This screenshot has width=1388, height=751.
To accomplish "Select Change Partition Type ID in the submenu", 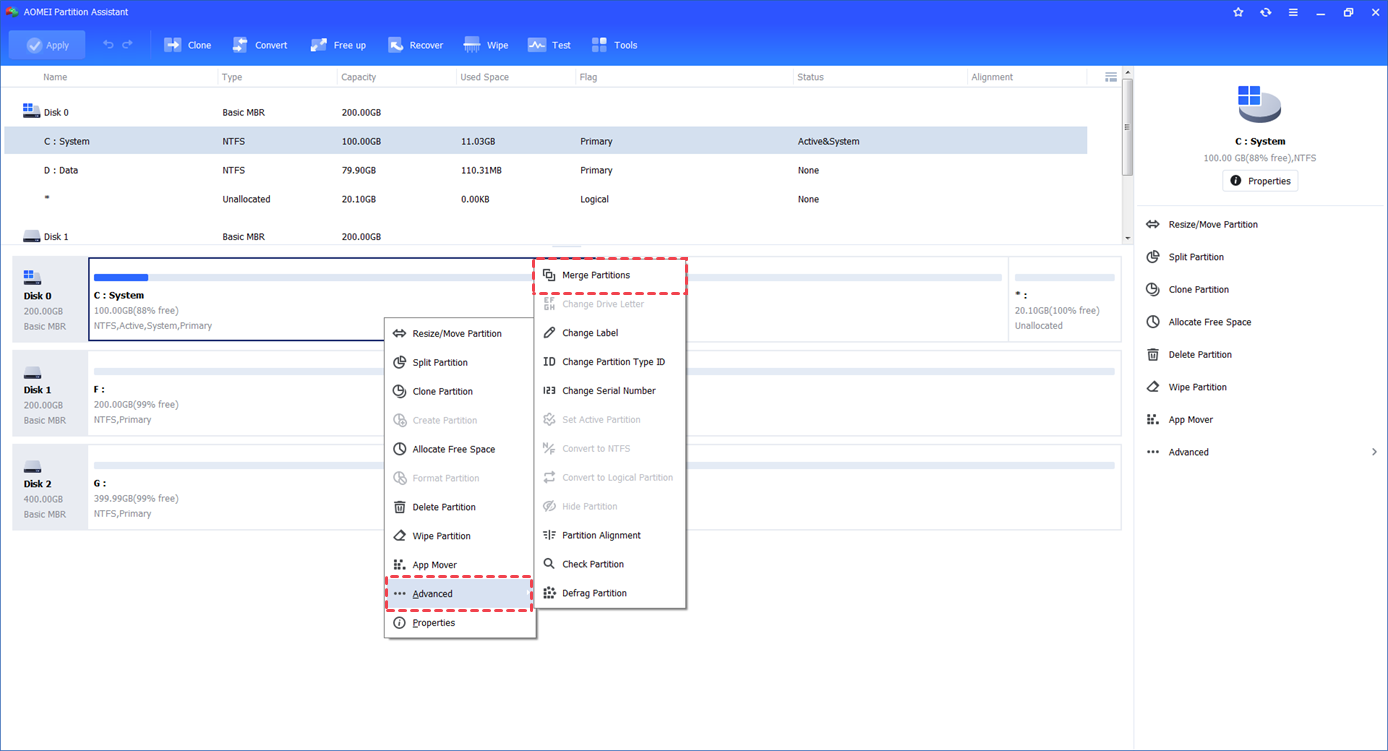I will pyautogui.click(x=610, y=362).
